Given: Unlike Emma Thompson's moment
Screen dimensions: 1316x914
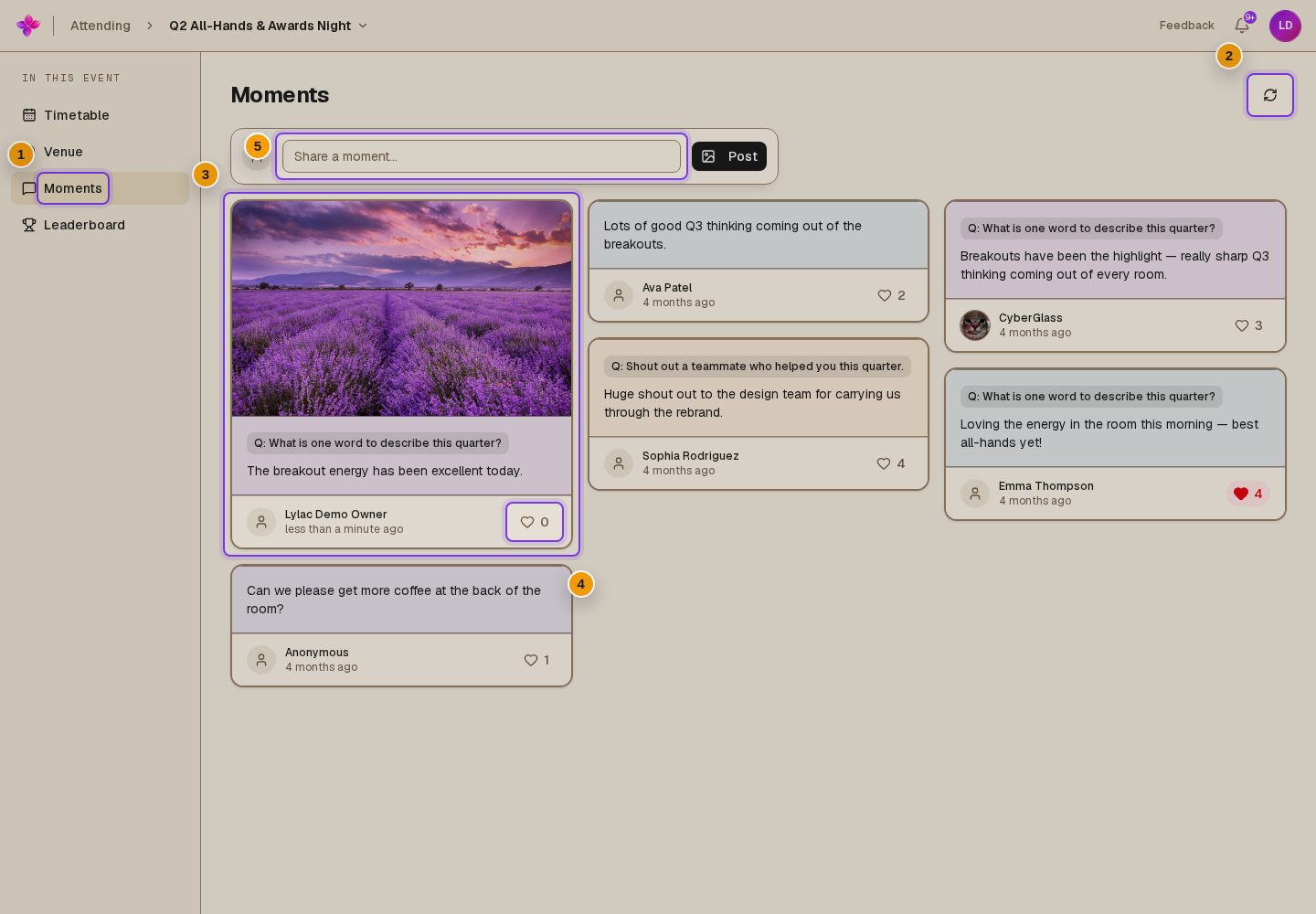Looking at the screenshot, I should pyautogui.click(x=1248, y=494).
